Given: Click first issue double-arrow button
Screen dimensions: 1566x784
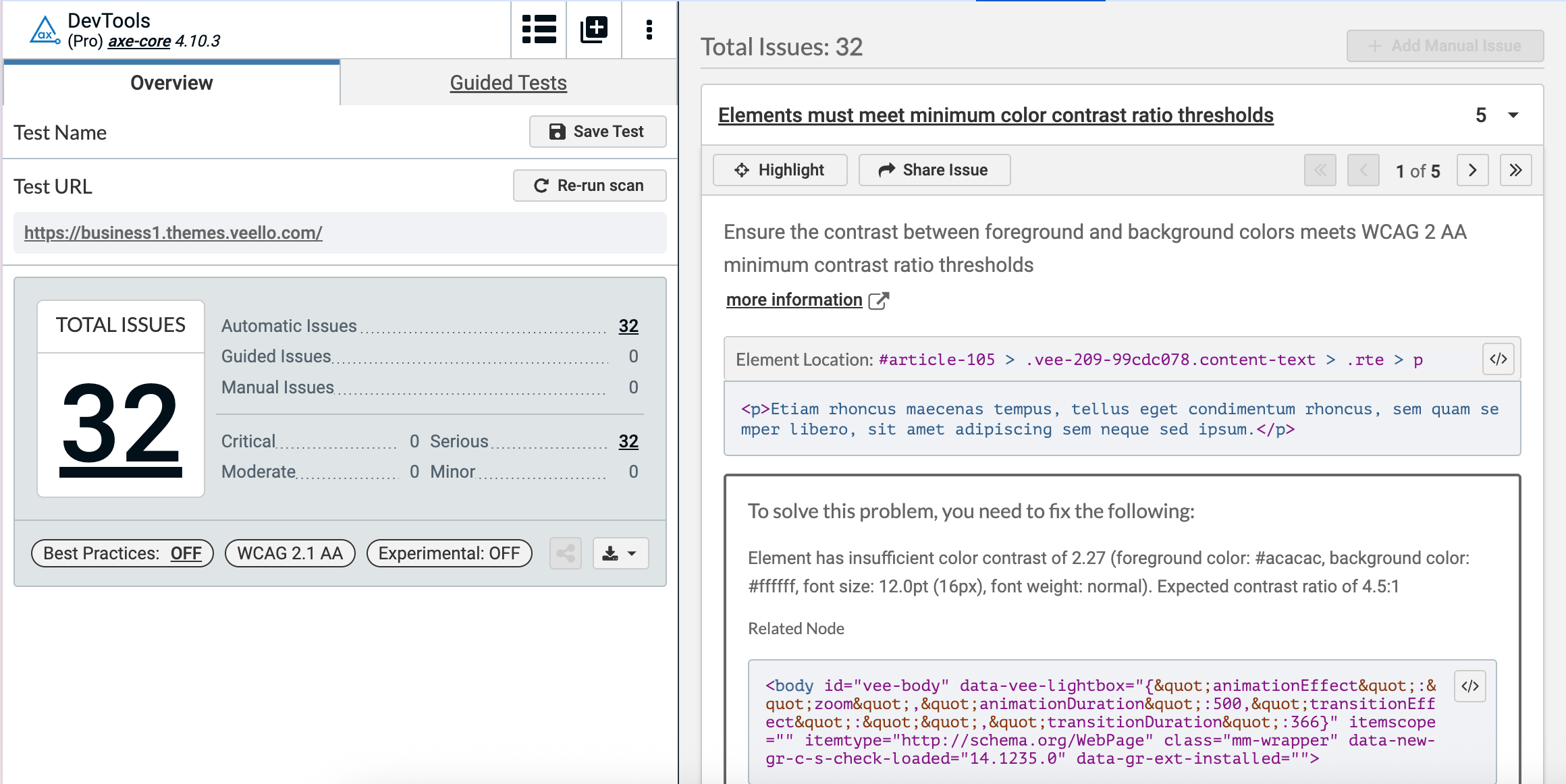Looking at the screenshot, I should [x=1320, y=171].
